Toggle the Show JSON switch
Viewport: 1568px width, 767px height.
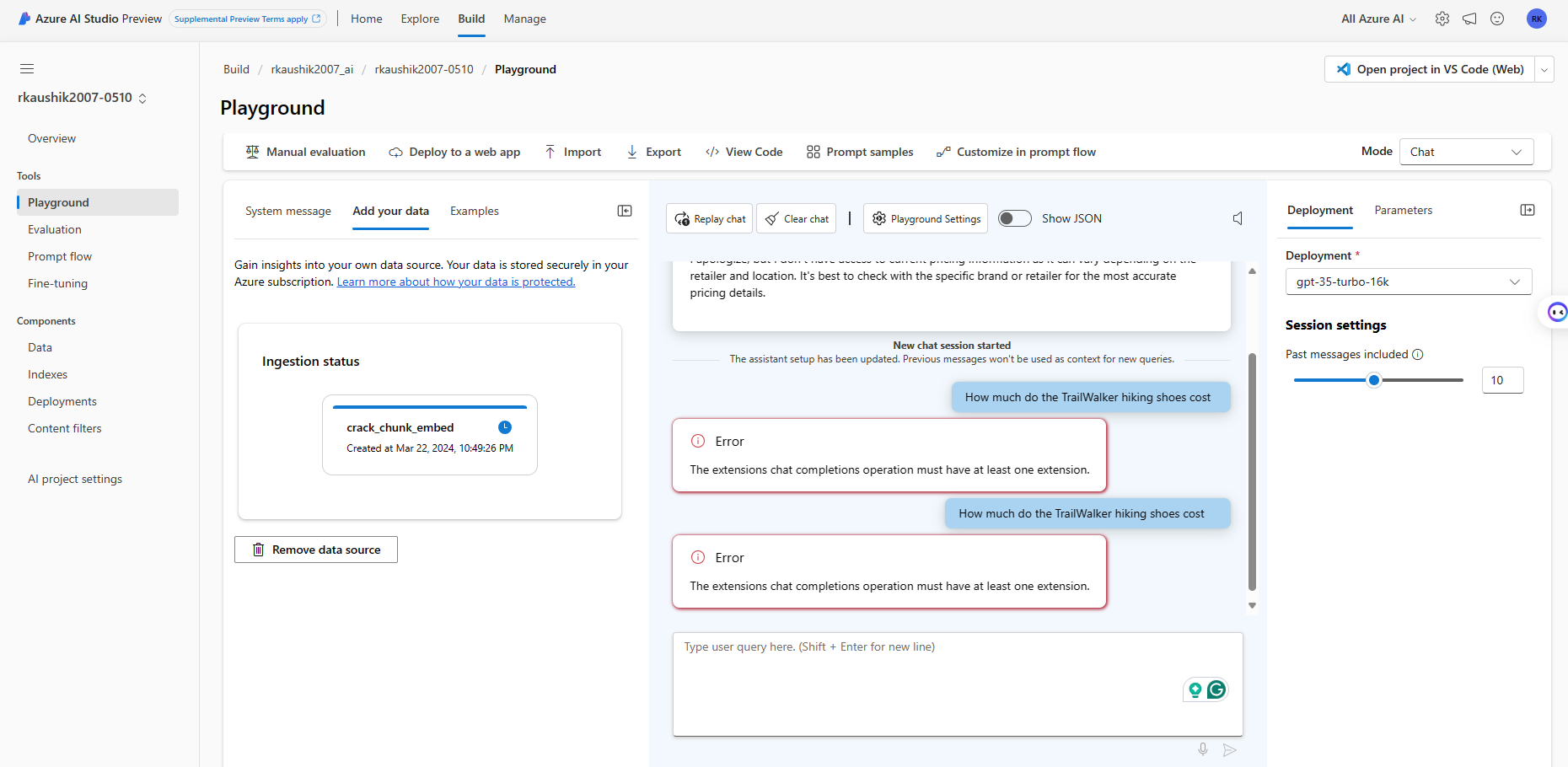[x=1015, y=218]
